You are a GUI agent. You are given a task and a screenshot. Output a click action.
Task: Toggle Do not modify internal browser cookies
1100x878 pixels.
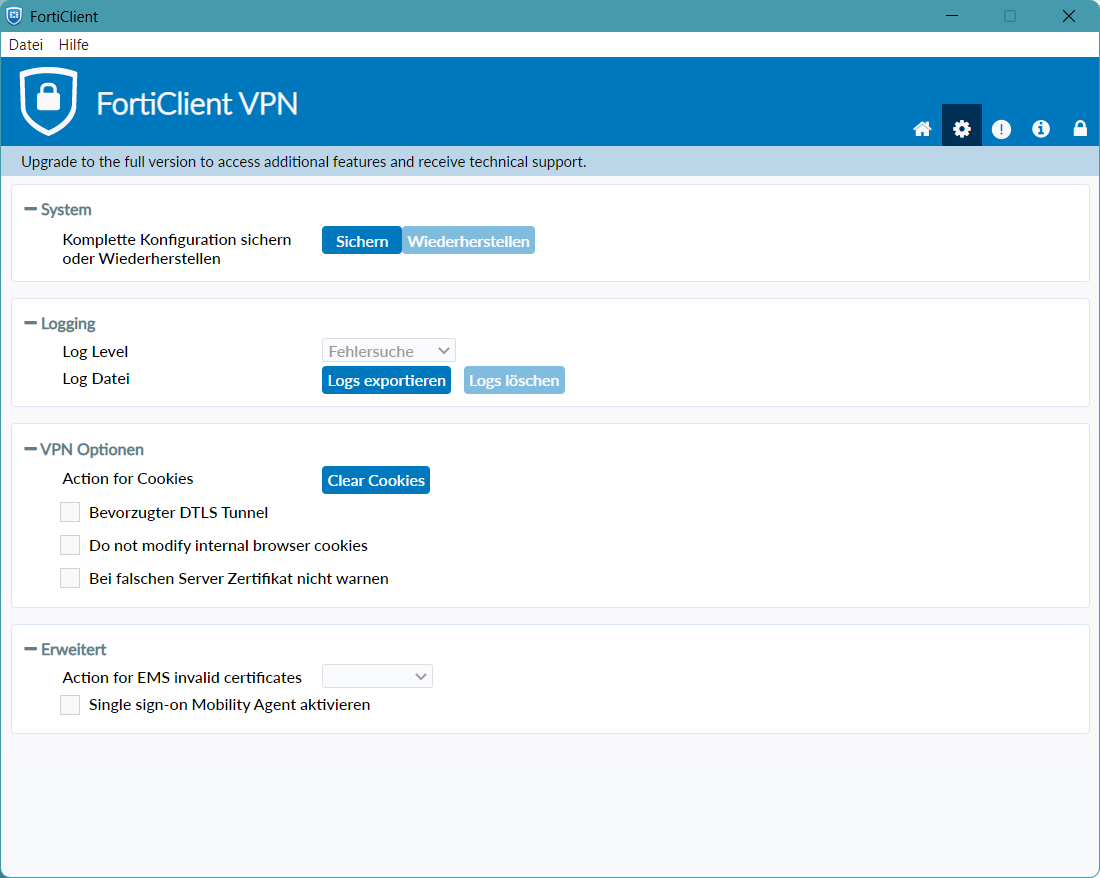tap(70, 546)
